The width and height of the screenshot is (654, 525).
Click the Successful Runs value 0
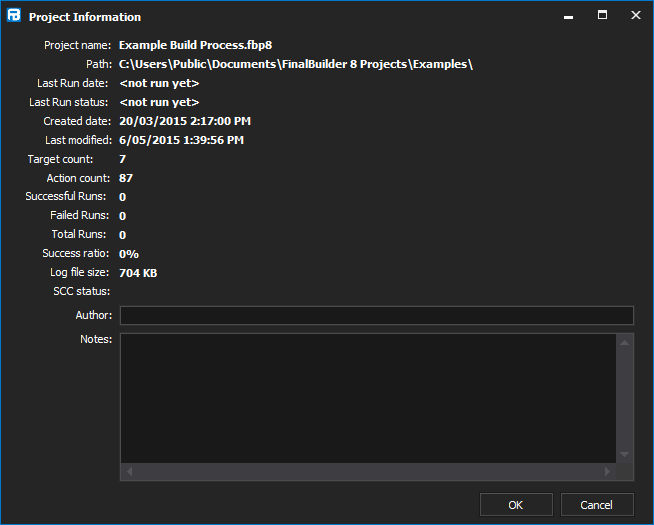122,197
